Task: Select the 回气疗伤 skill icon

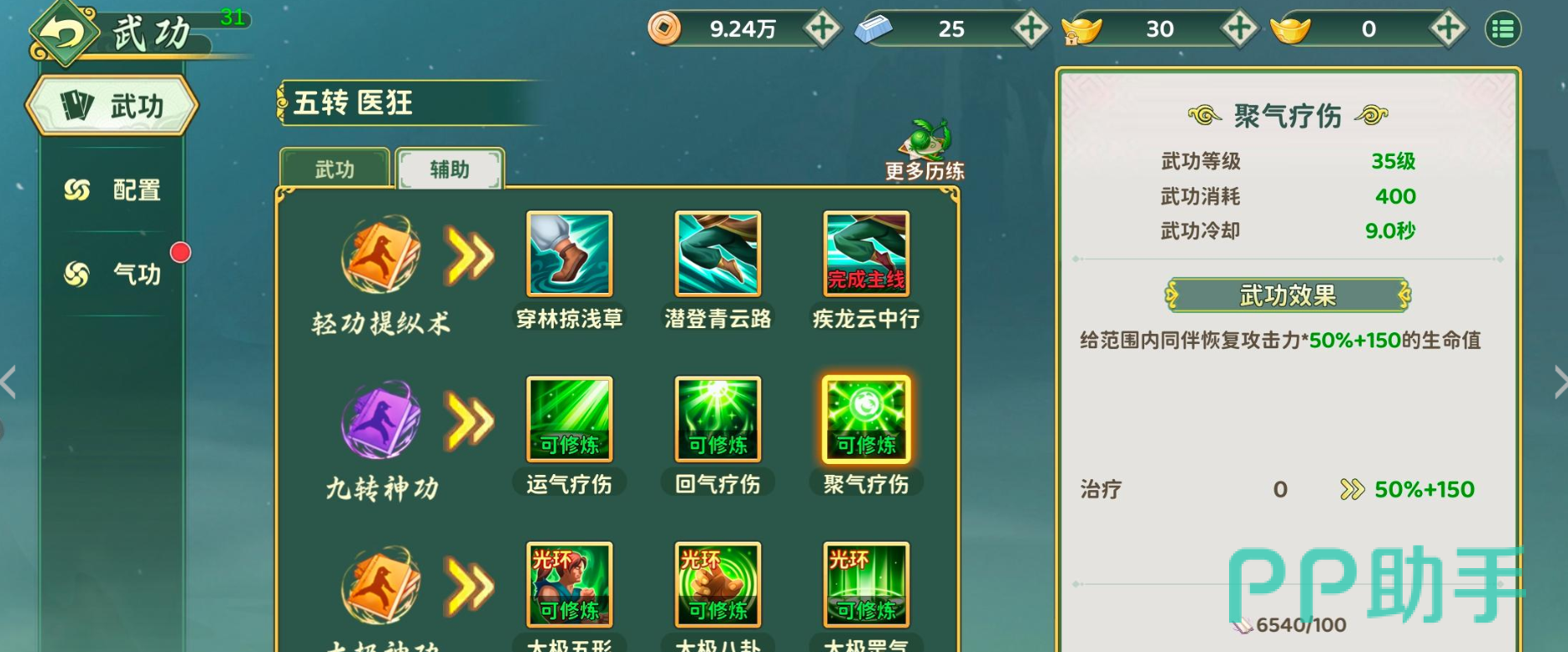Action: tap(717, 419)
